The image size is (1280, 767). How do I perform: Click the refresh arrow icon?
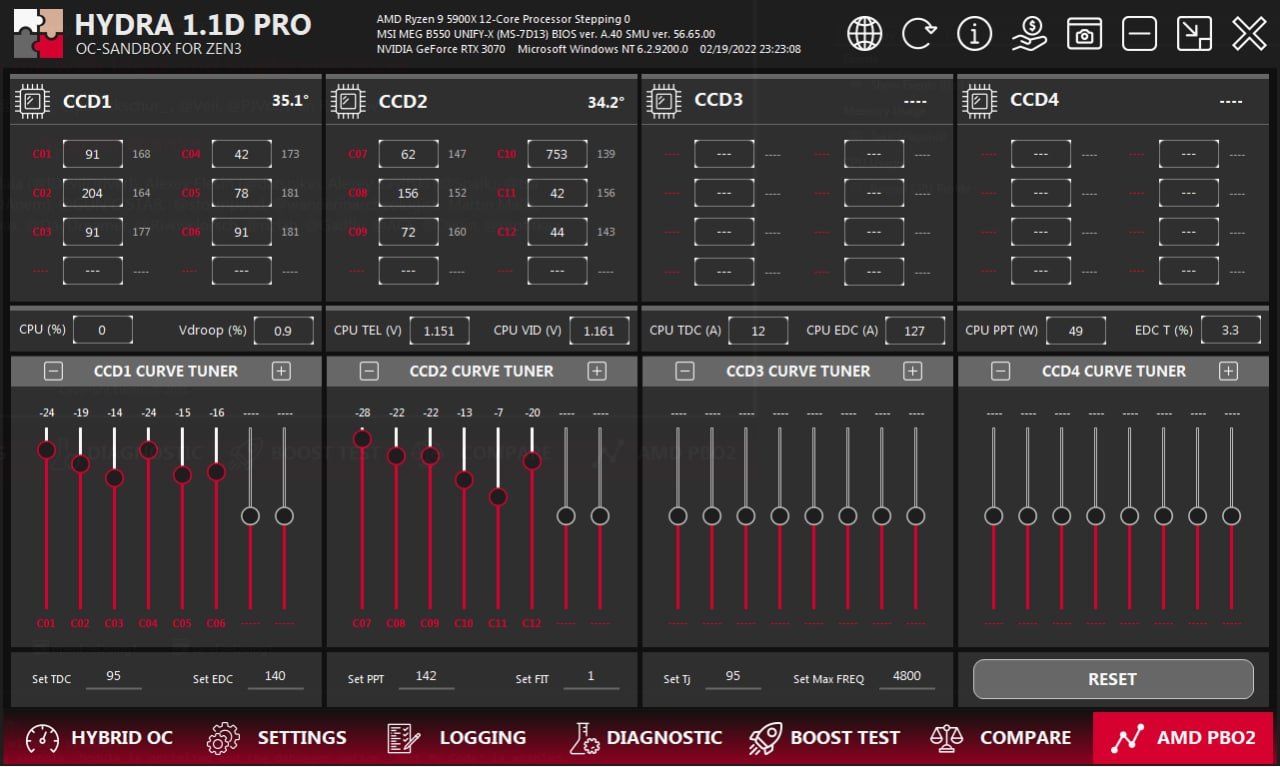coord(919,34)
